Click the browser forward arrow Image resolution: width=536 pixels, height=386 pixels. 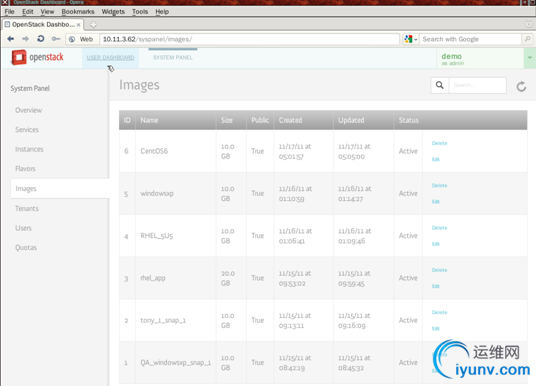coord(26,39)
